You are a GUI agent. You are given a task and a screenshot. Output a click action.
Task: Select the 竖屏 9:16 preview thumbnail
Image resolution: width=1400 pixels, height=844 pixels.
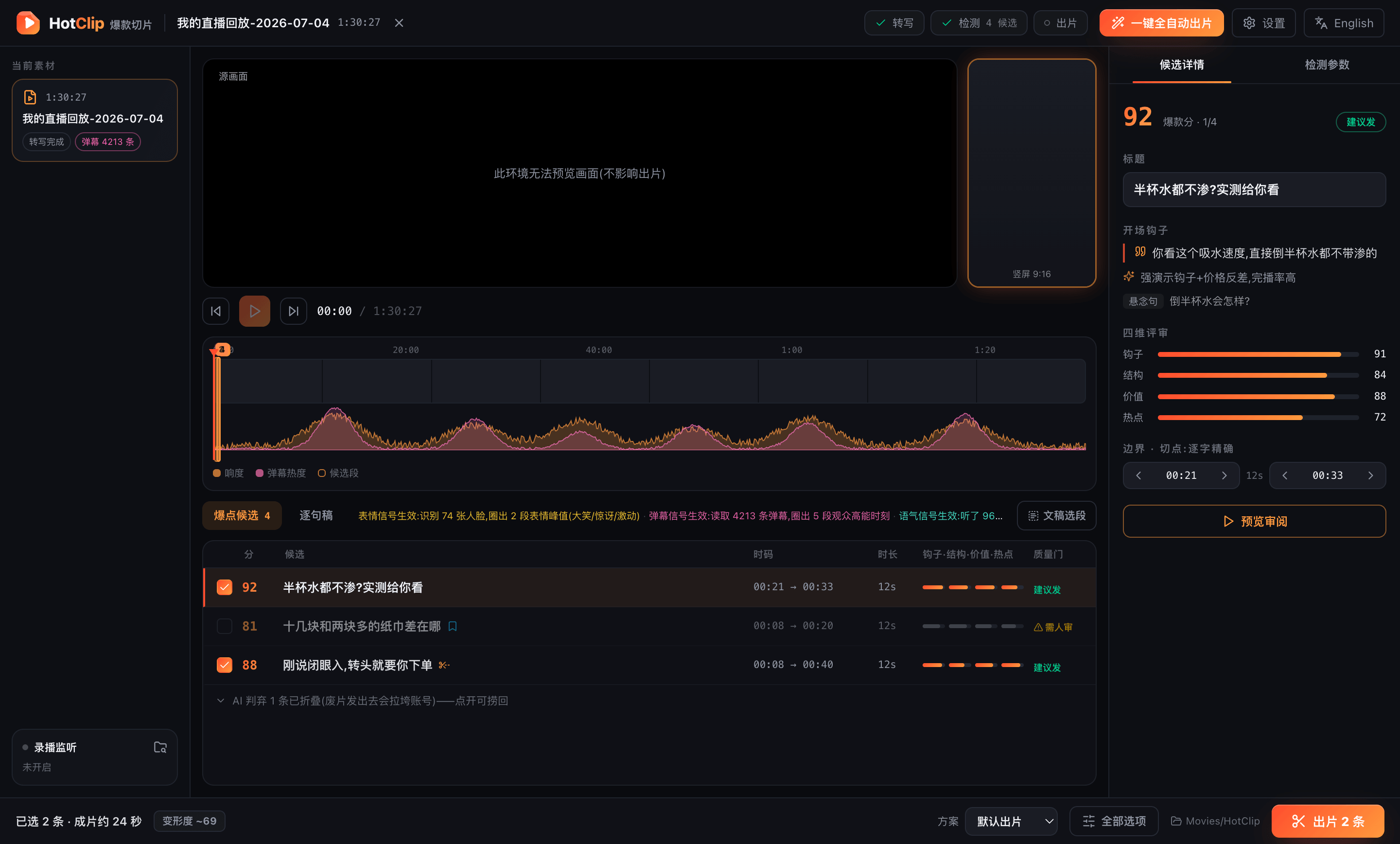click(x=1031, y=173)
